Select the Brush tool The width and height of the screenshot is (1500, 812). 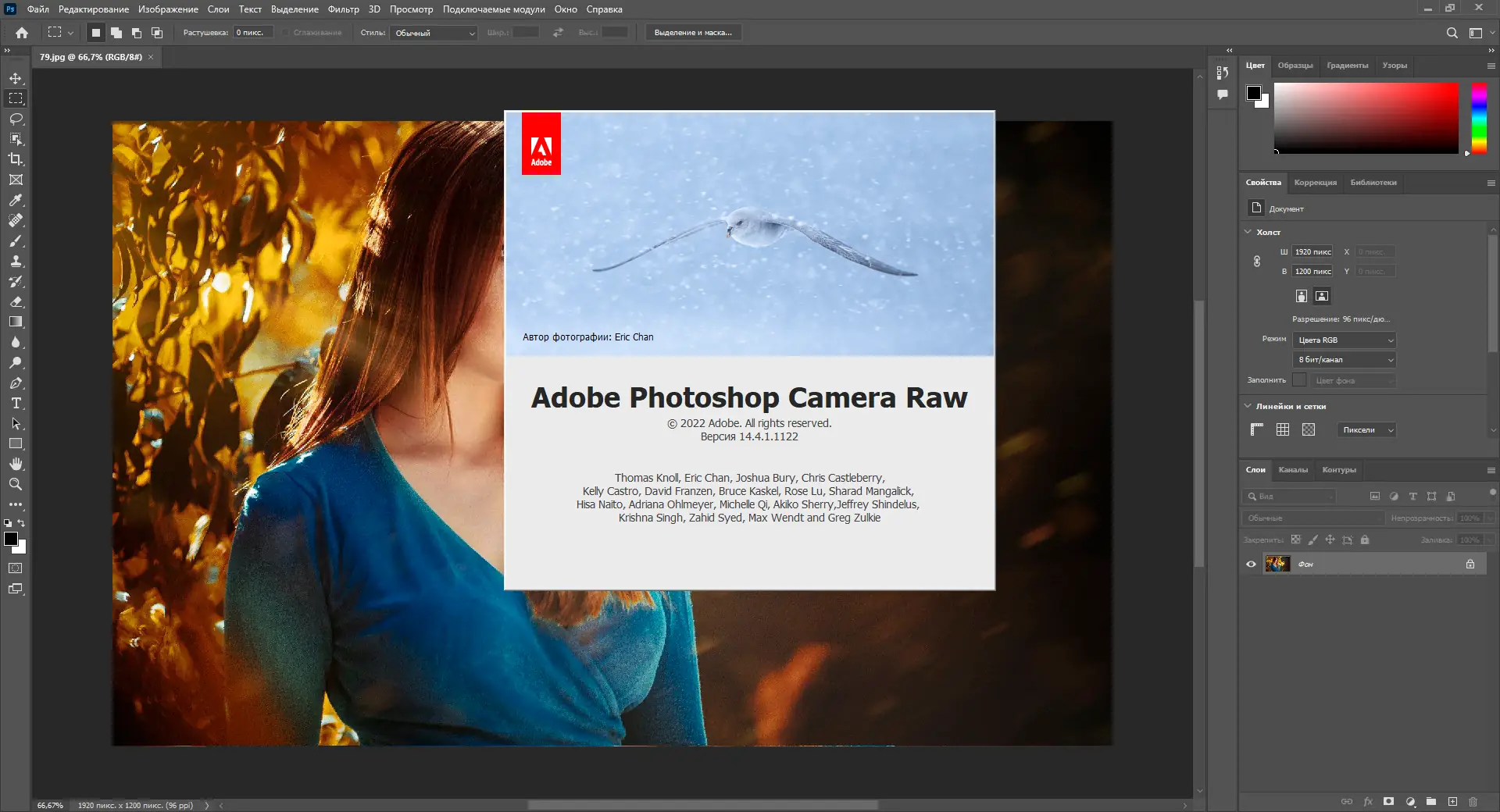16,240
